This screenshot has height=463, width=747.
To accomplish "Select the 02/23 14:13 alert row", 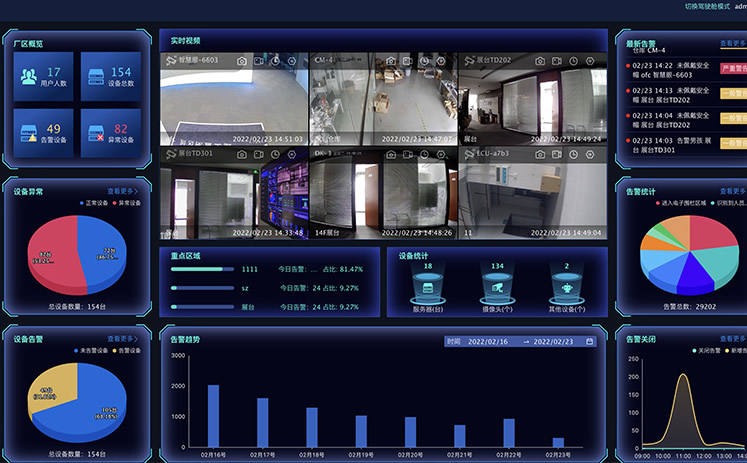I will point(686,95).
